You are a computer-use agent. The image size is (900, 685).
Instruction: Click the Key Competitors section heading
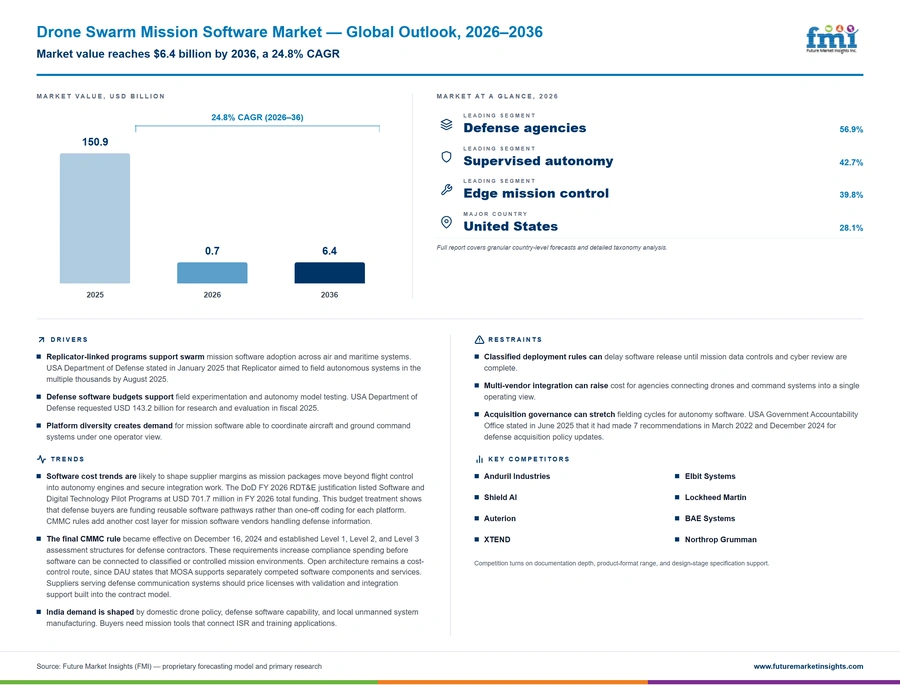(529, 459)
